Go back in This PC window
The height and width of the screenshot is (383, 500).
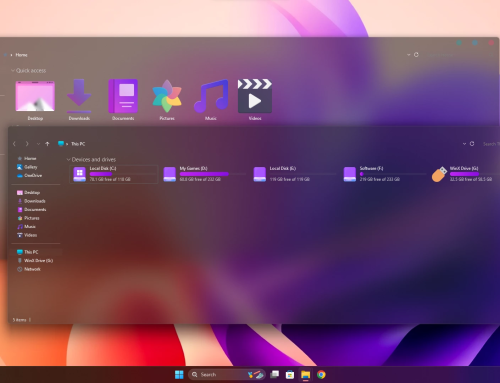(x=14, y=144)
